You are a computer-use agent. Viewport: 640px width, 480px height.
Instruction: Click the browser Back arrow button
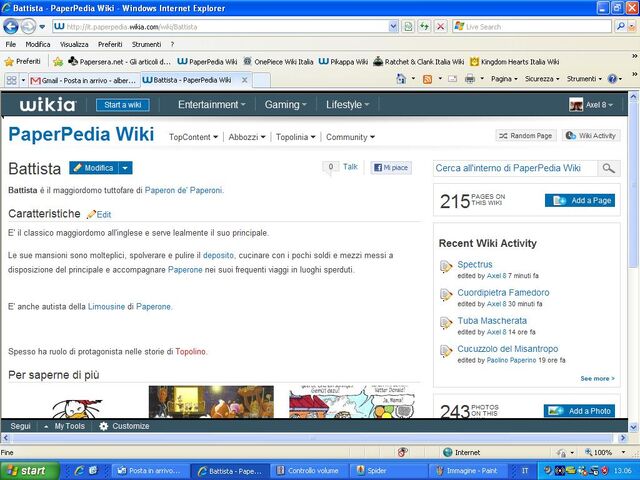pyautogui.click(x=11, y=27)
